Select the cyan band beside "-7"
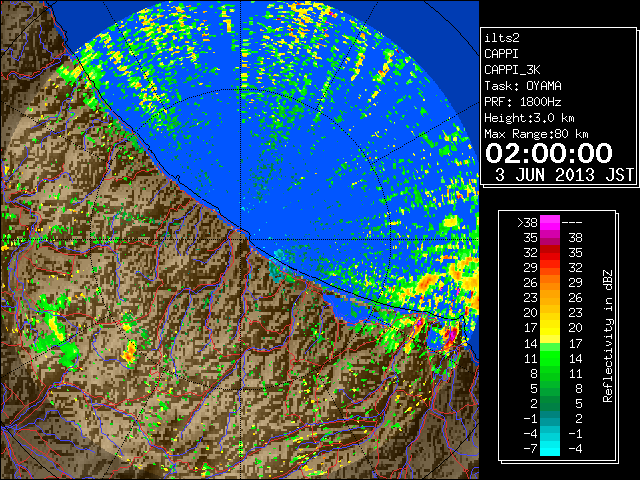The height and width of the screenshot is (480, 640). [550, 448]
